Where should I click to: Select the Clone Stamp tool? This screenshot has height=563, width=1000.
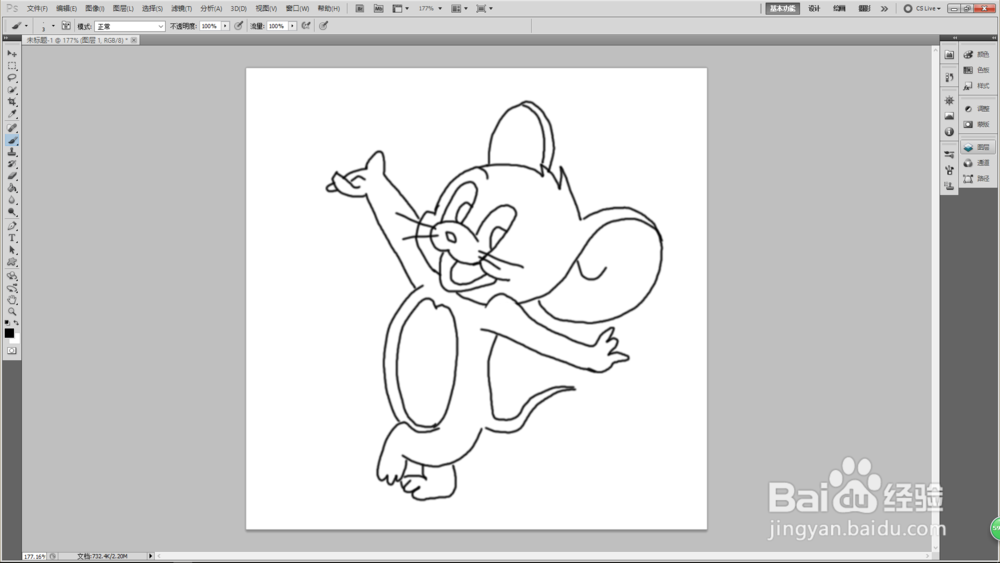point(11,152)
